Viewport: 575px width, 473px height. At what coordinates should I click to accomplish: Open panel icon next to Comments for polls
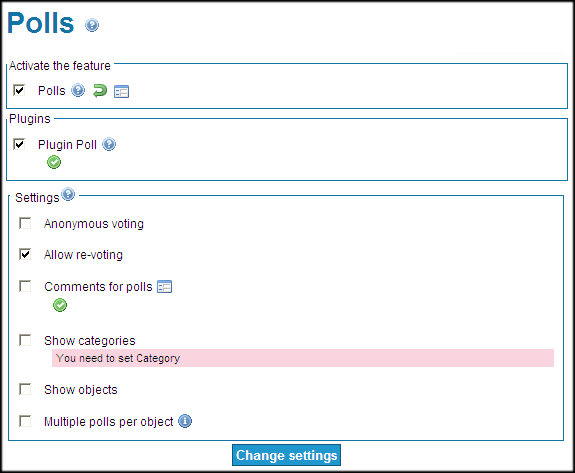click(164, 286)
